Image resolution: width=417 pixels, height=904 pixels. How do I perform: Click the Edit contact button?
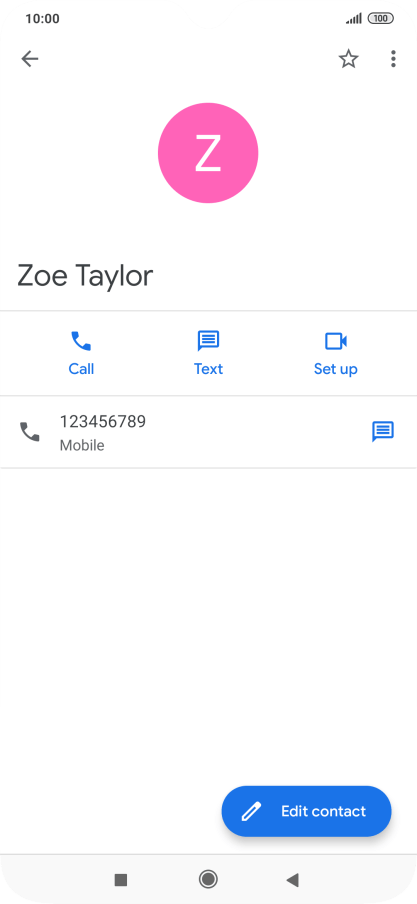306,811
